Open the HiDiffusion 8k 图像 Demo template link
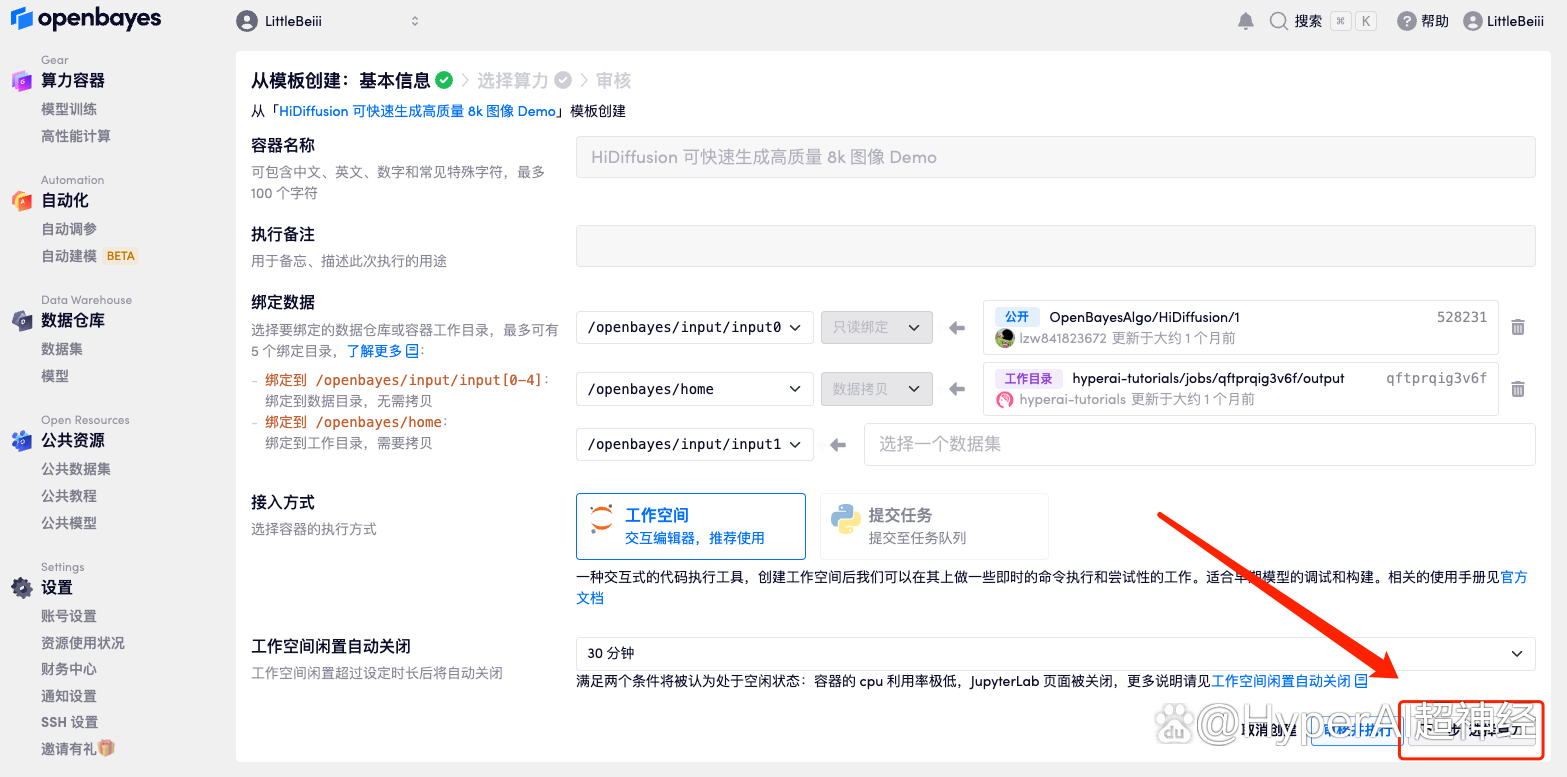This screenshot has height=777, width=1567. pyautogui.click(x=417, y=111)
